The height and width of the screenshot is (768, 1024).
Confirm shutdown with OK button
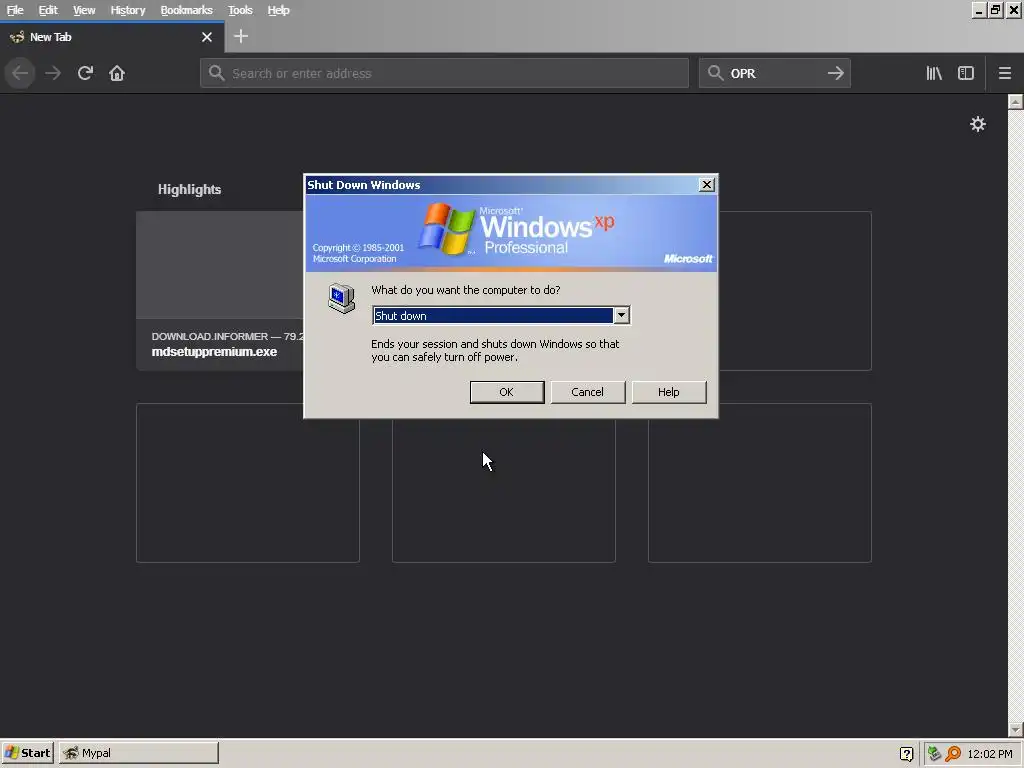[x=507, y=392]
